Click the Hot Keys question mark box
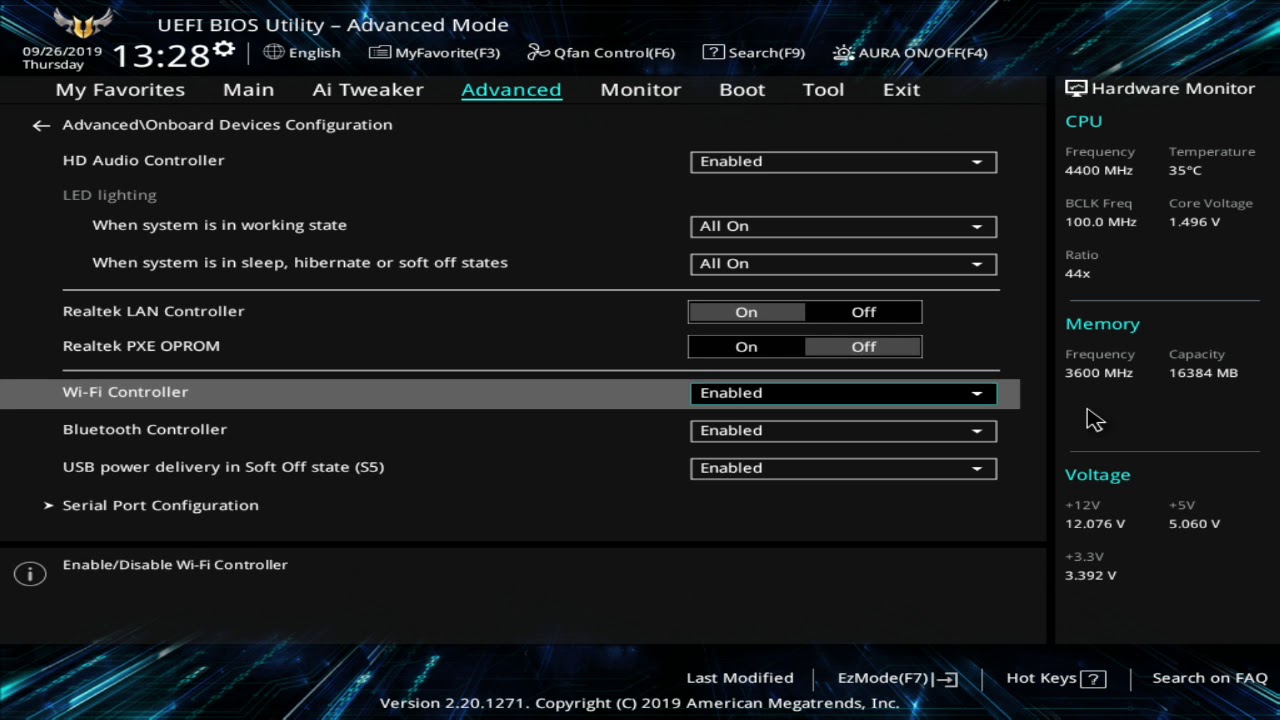 [1094, 679]
